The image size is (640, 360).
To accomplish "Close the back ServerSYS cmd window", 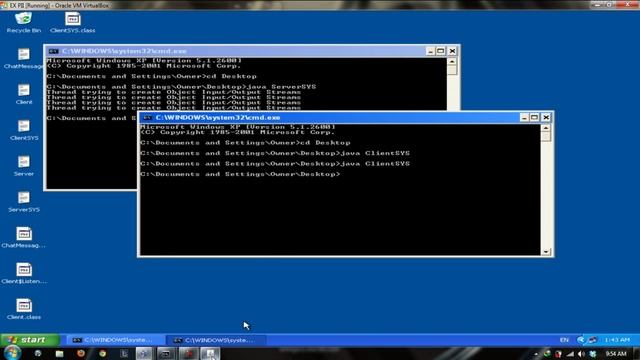I will pos(452,51).
